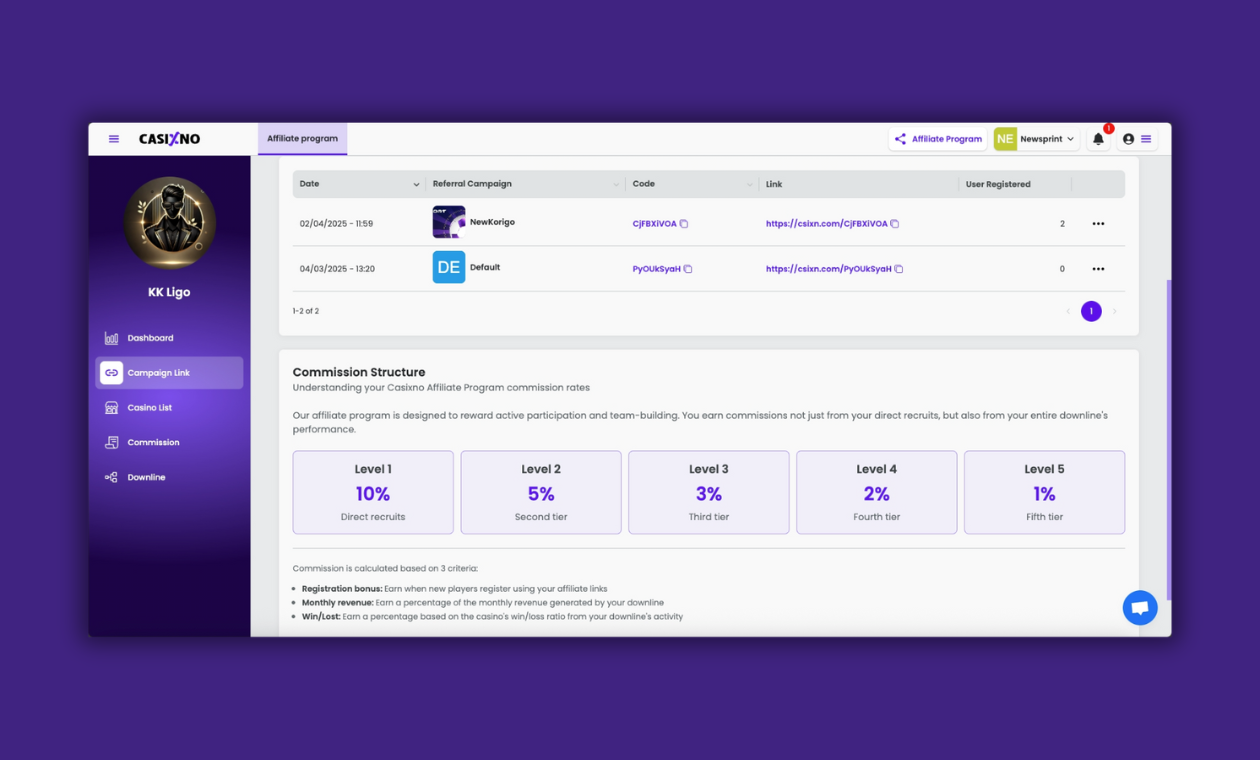1260x760 pixels.
Task: Click date 02/04/2025 - 11:59
Action: coord(336,224)
